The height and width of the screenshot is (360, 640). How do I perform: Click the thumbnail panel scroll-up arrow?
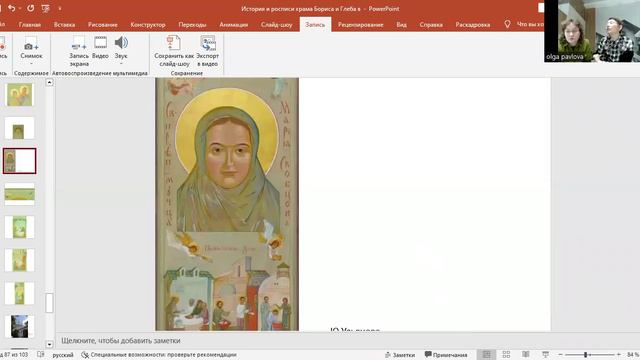point(49,82)
